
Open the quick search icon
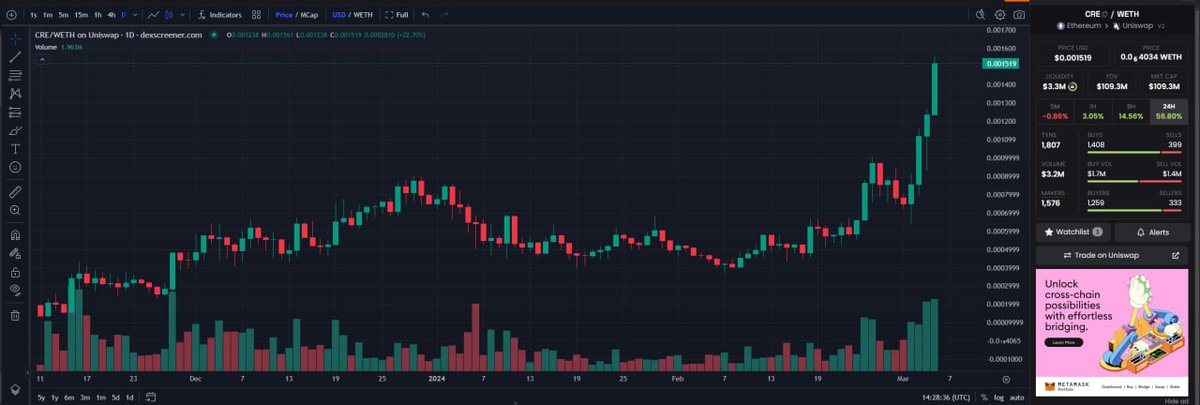[981, 15]
